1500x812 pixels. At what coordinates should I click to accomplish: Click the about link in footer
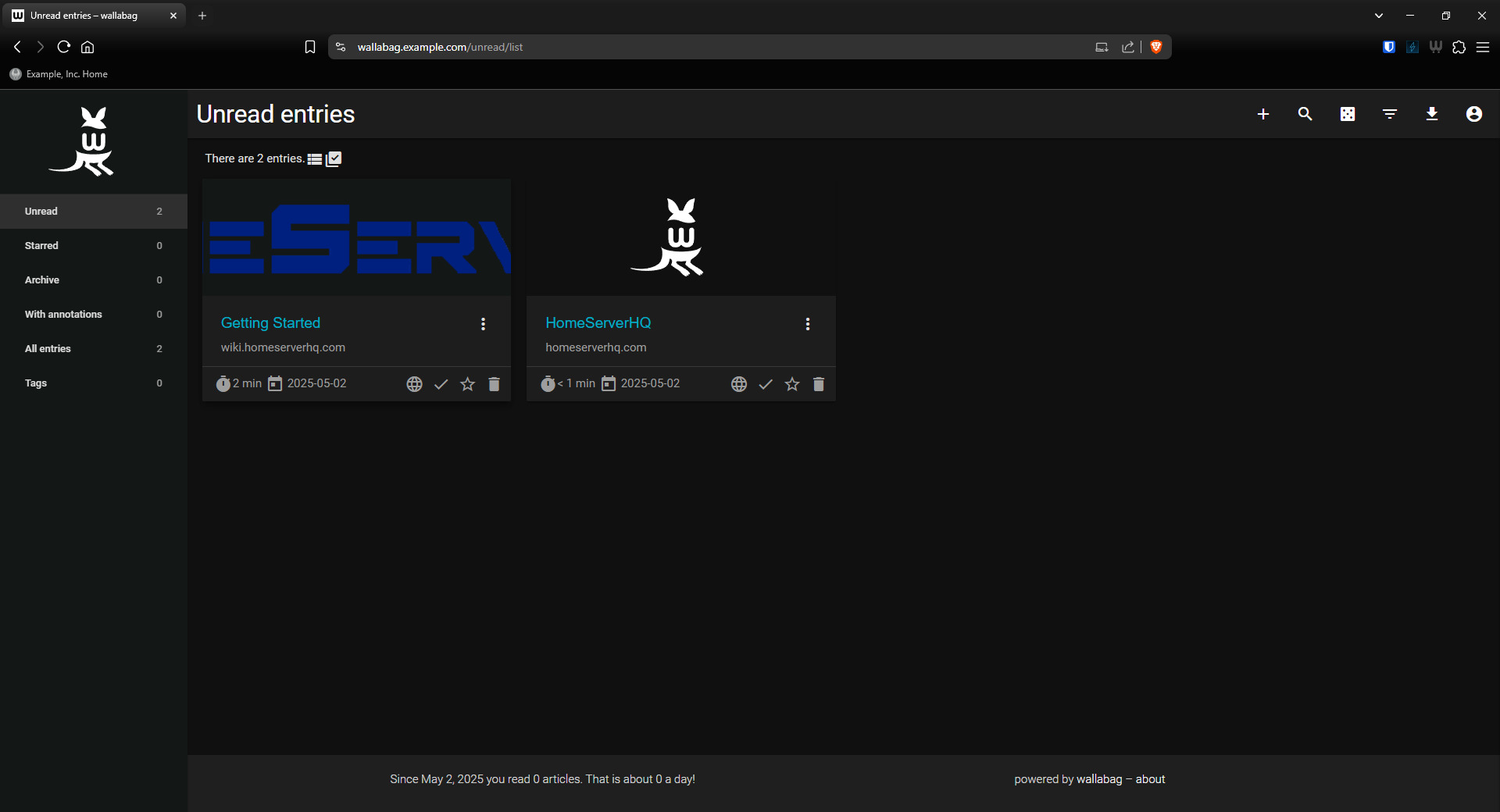pos(1150,779)
